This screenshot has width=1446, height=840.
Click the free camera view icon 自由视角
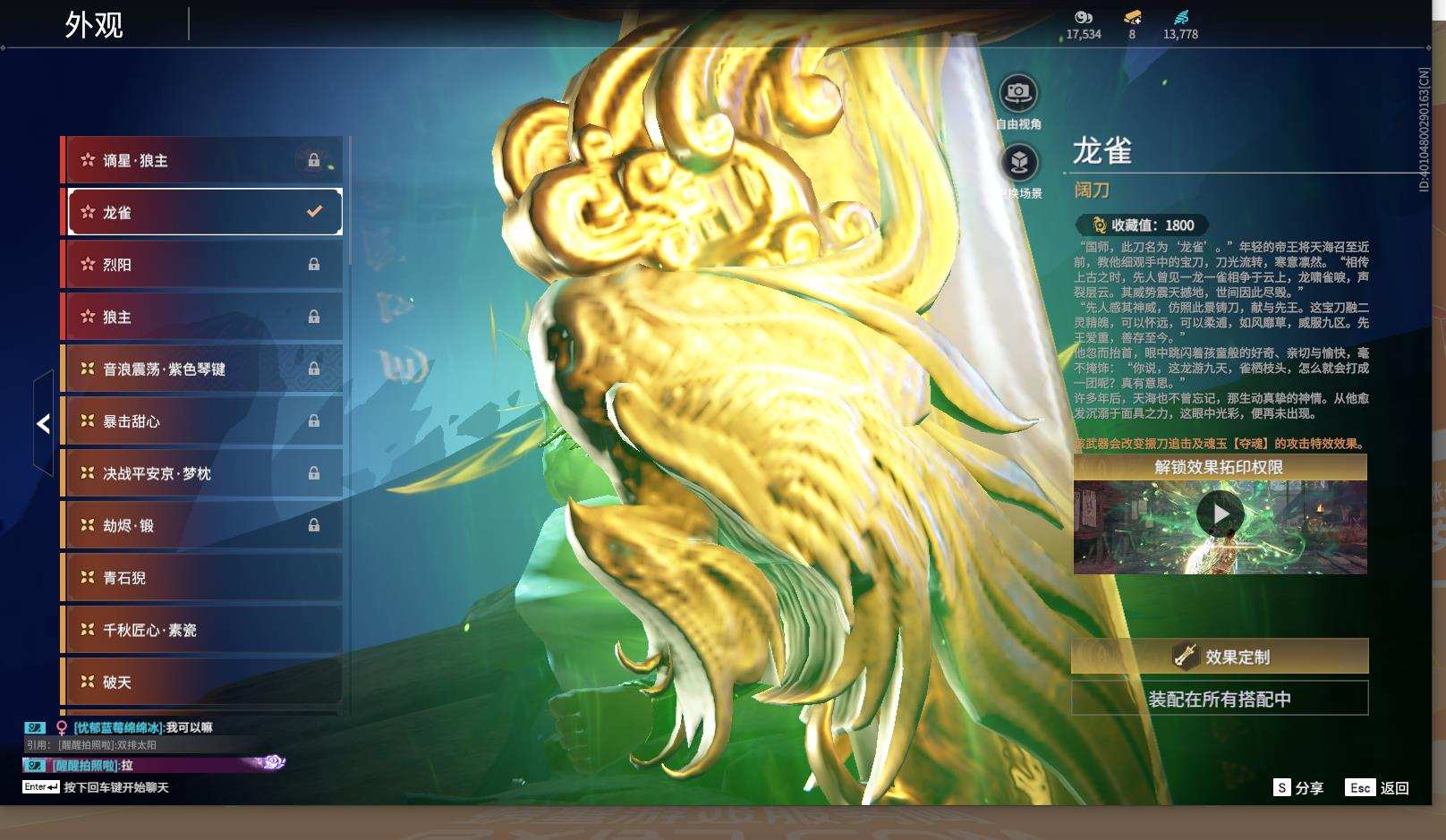(1018, 92)
